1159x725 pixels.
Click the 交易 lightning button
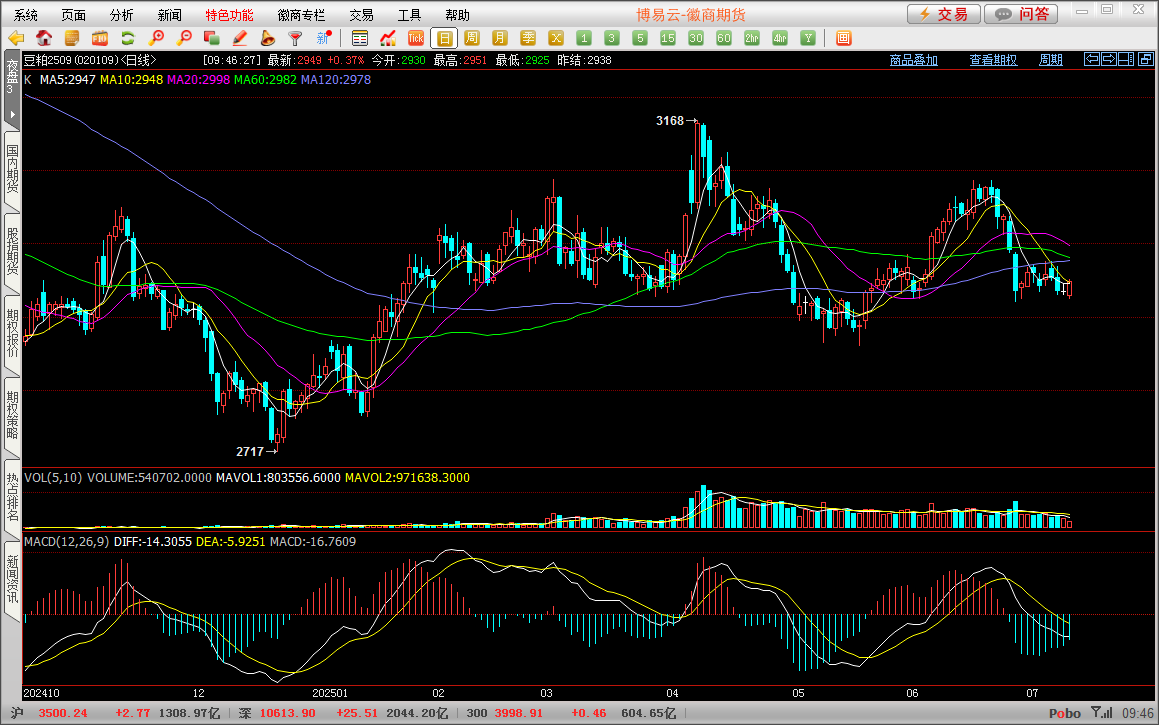click(x=944, y=14)
